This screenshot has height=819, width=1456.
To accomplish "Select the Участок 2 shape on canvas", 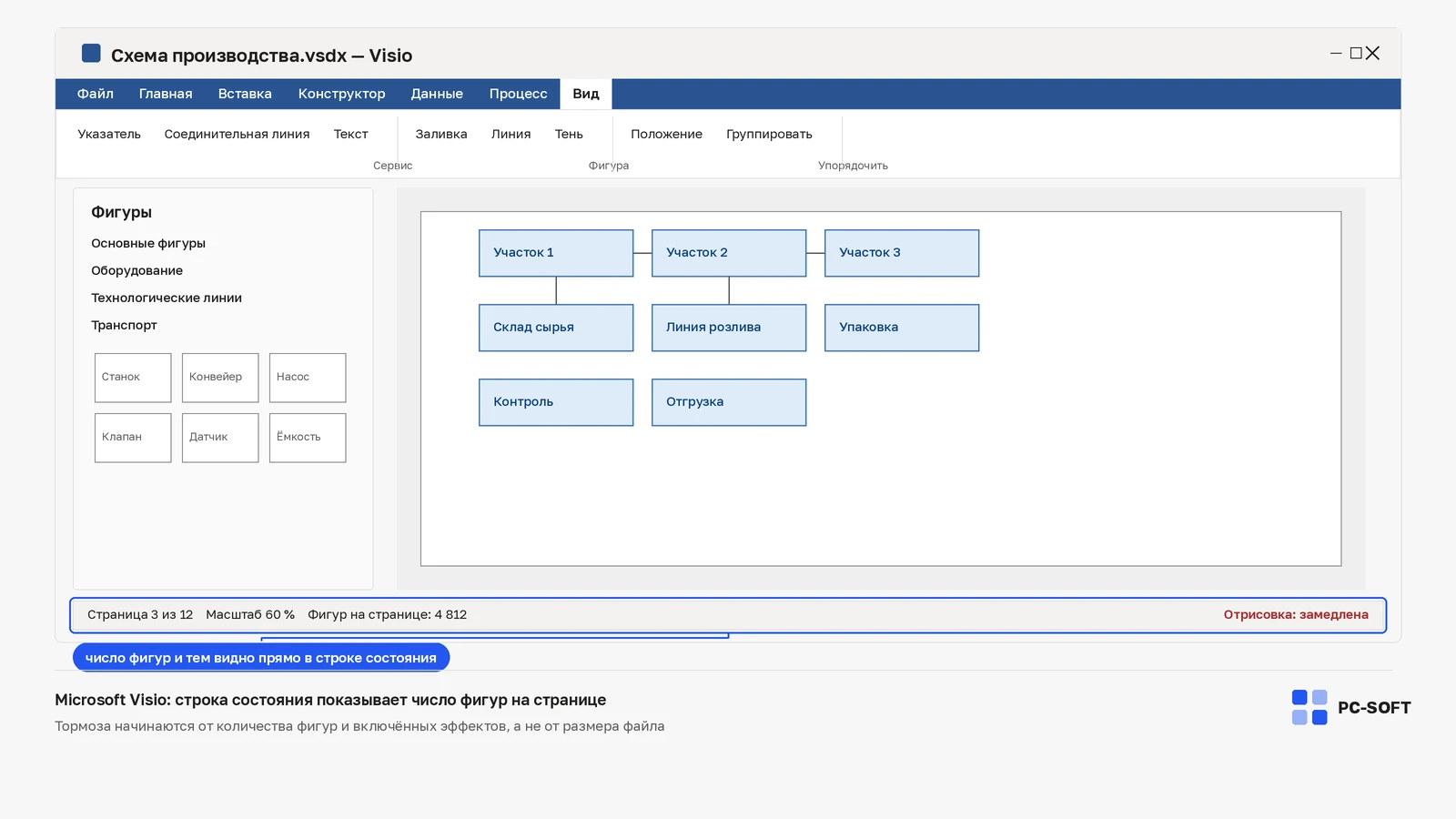I will [729, 253].
